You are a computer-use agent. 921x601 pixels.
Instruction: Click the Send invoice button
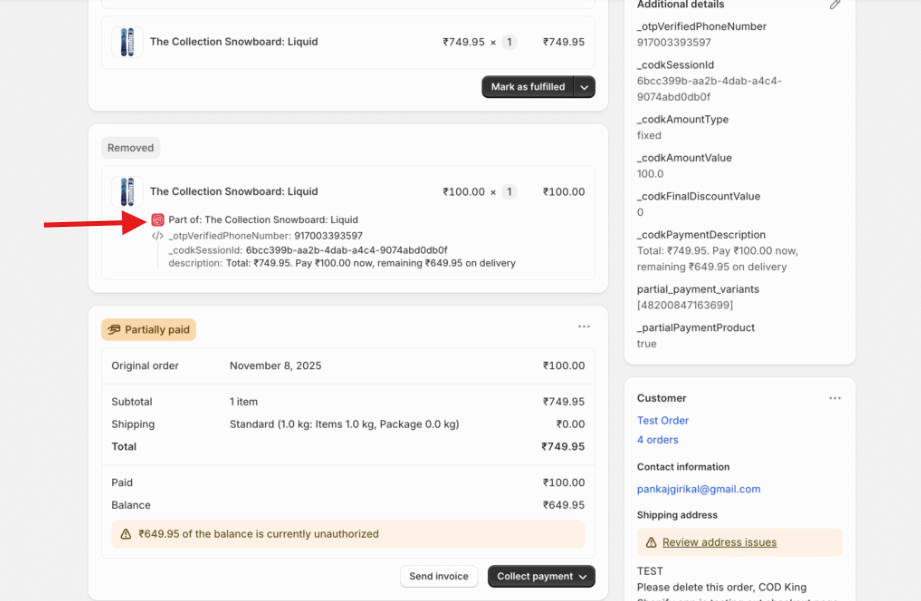[x=438, y=576]
